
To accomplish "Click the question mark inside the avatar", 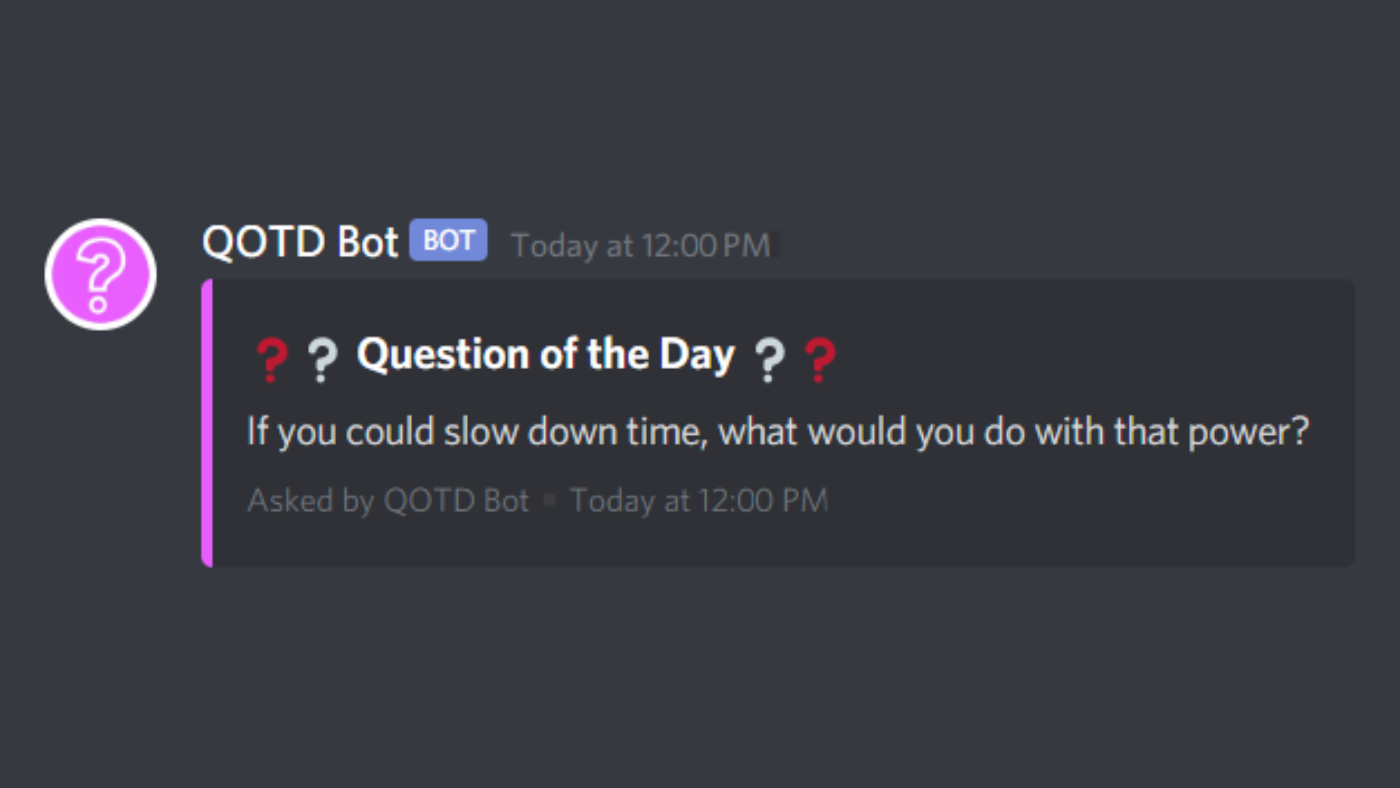I will click(100, 274).
